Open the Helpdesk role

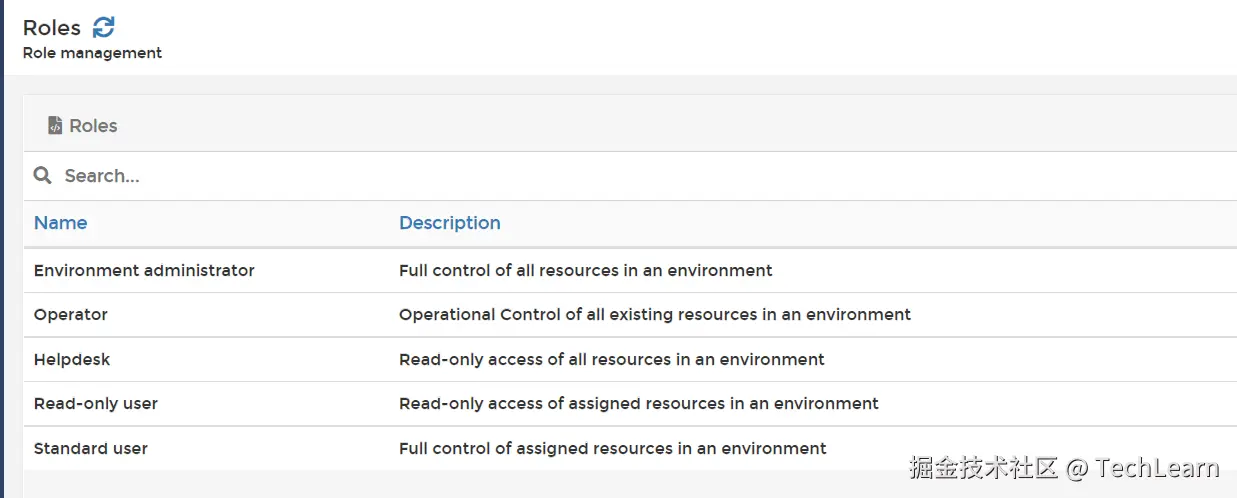[x=71, y=359]
